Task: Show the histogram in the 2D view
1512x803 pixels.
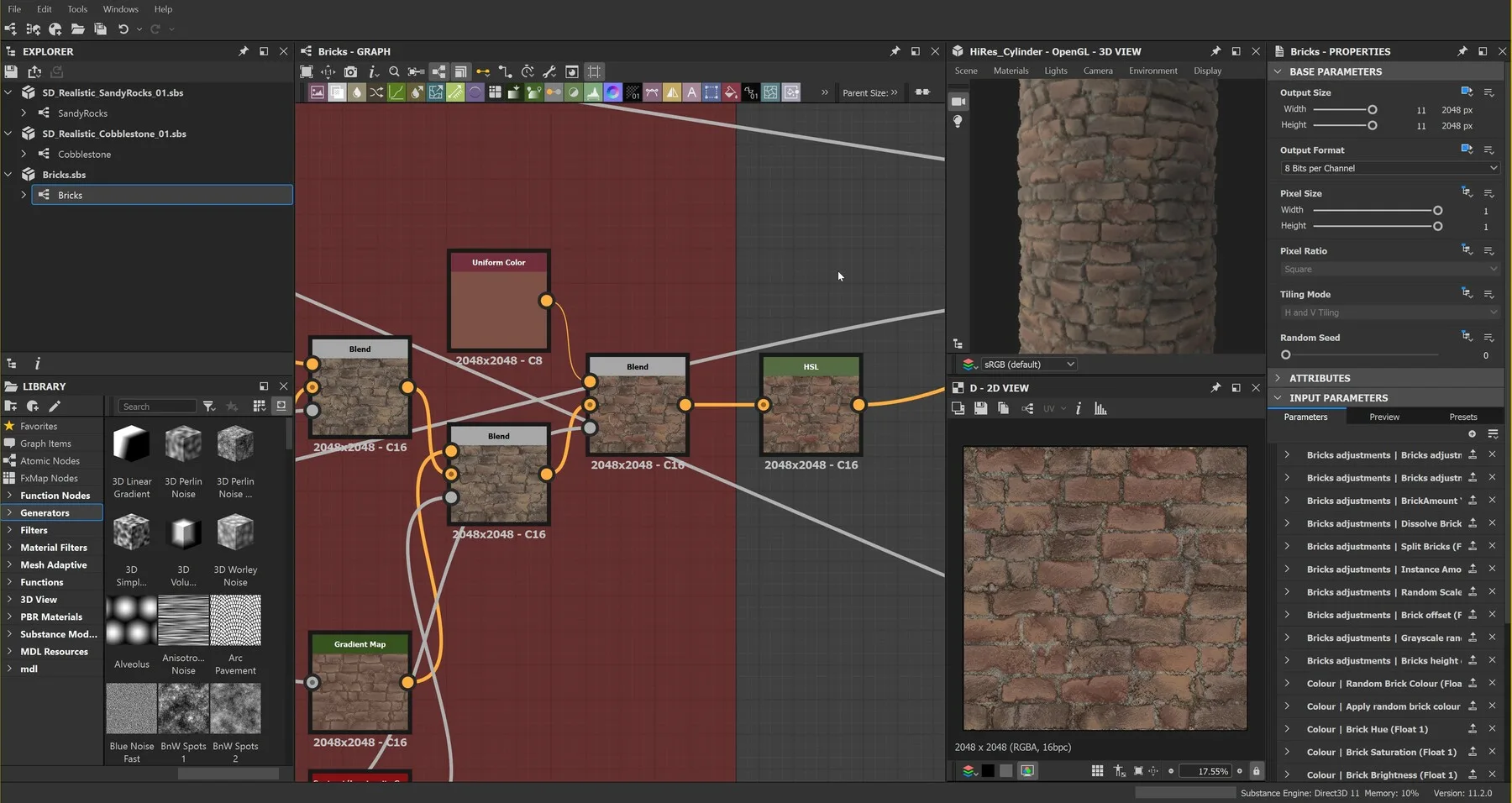Action: [1100, 409]
